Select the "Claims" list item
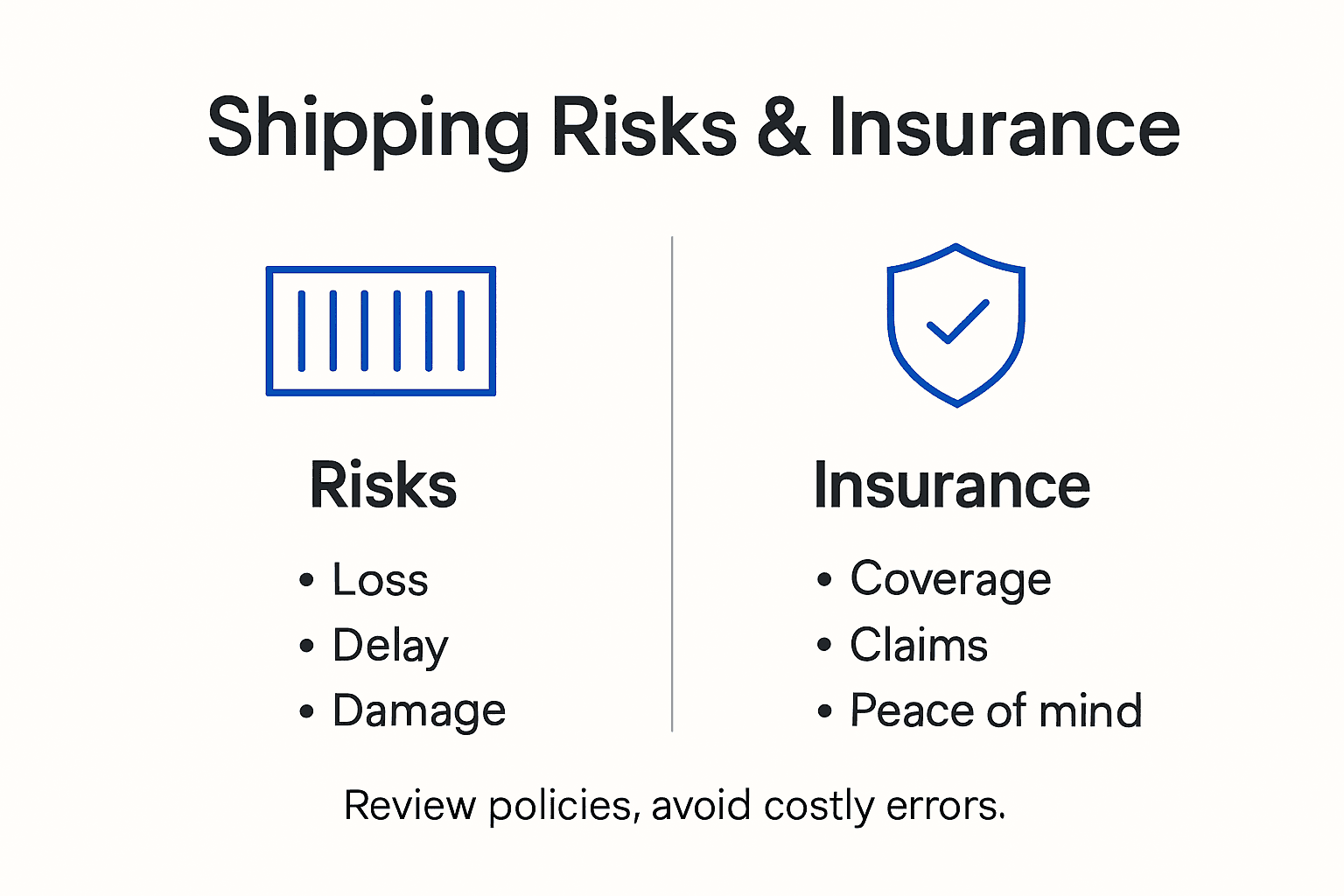1344x896 pixels. pos(919,646)
